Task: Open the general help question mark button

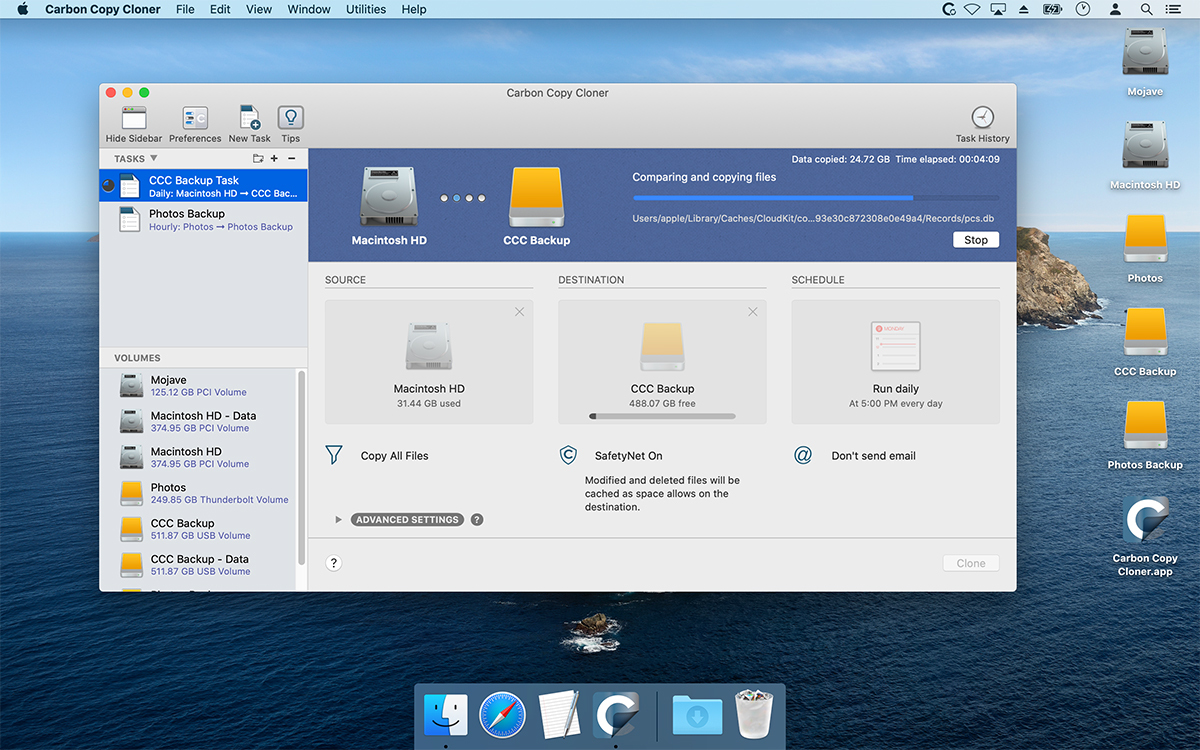Action: pyautogui.click(x=334, y=563)
